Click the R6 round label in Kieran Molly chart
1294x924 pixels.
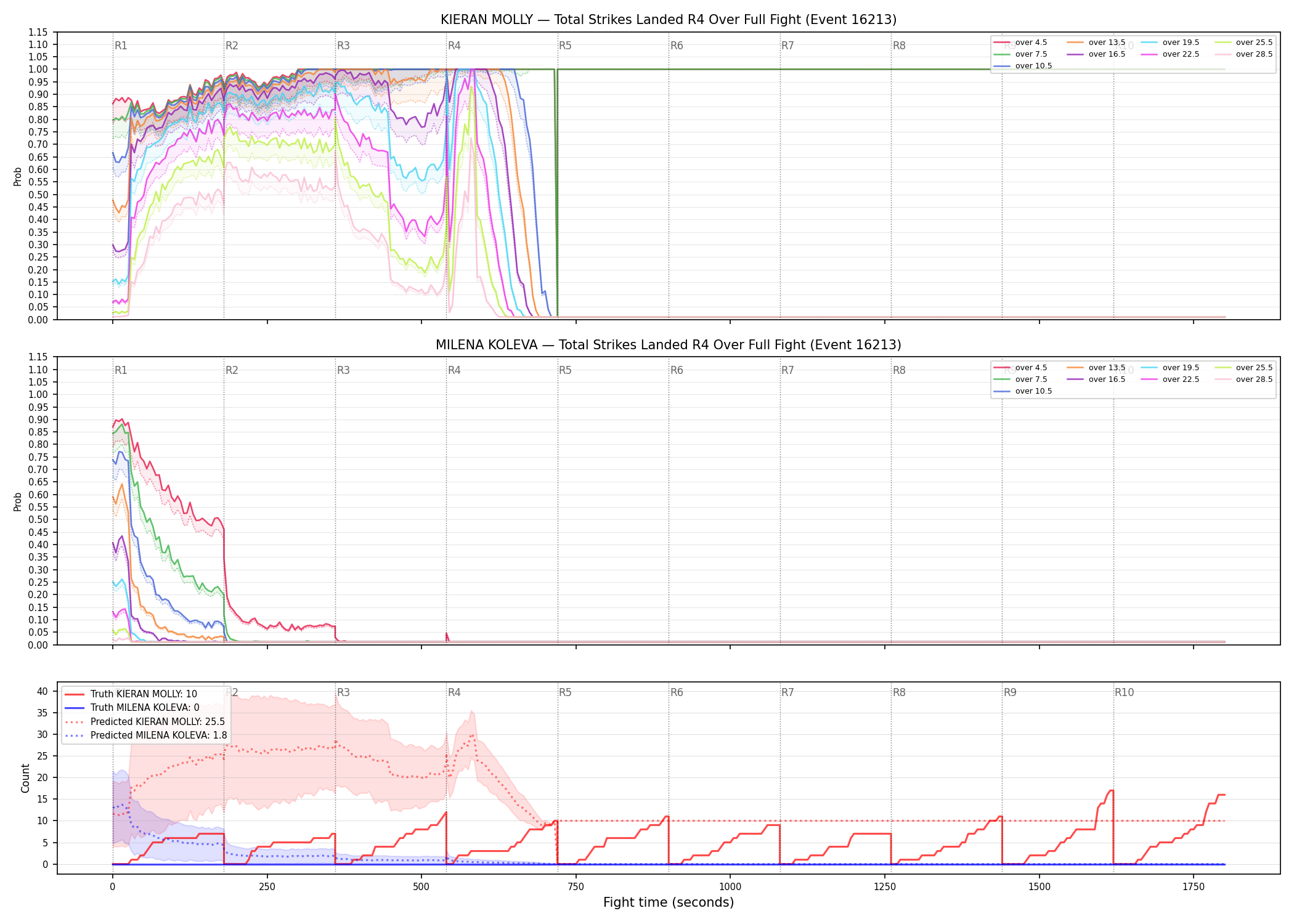tap(677, 46)
